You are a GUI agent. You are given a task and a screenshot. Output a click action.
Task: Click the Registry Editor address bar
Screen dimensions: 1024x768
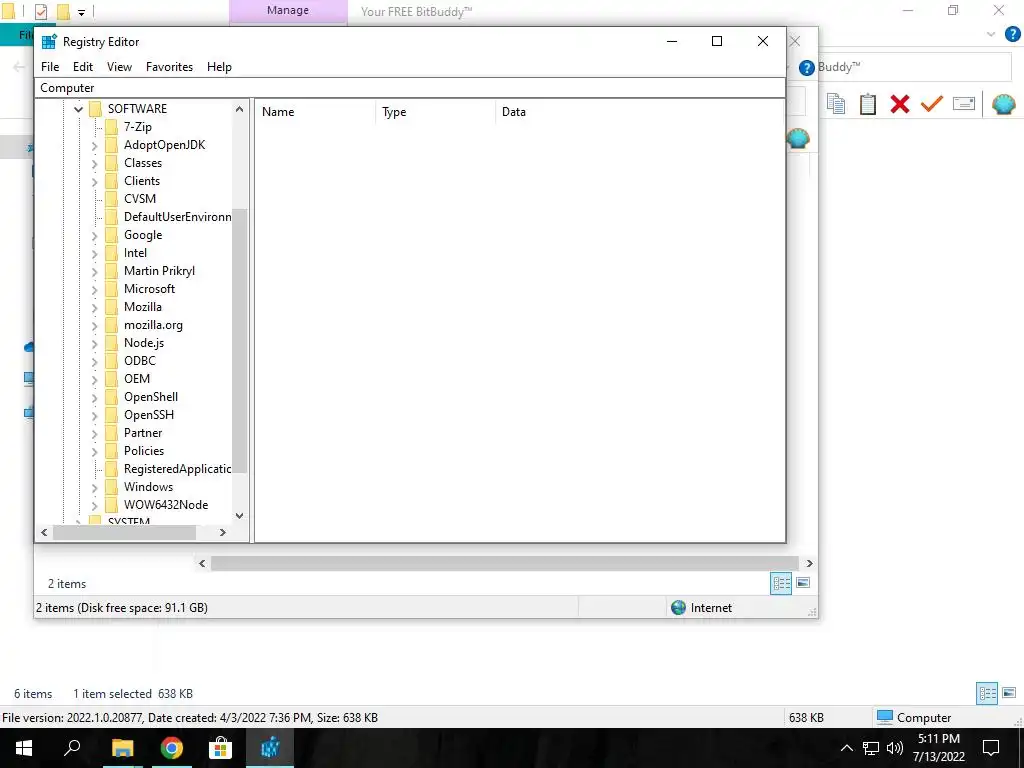pos(410,88)
